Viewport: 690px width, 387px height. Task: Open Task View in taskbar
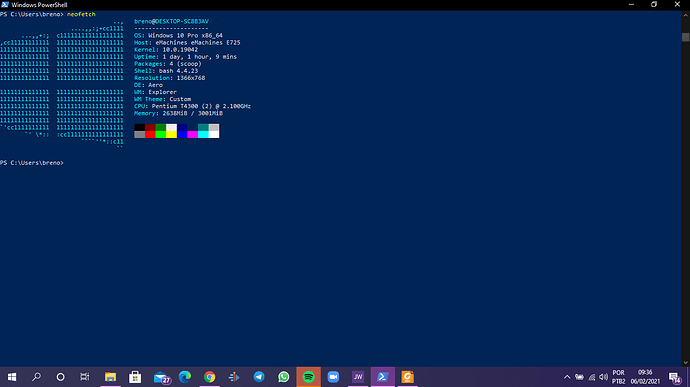click(85, 377)
